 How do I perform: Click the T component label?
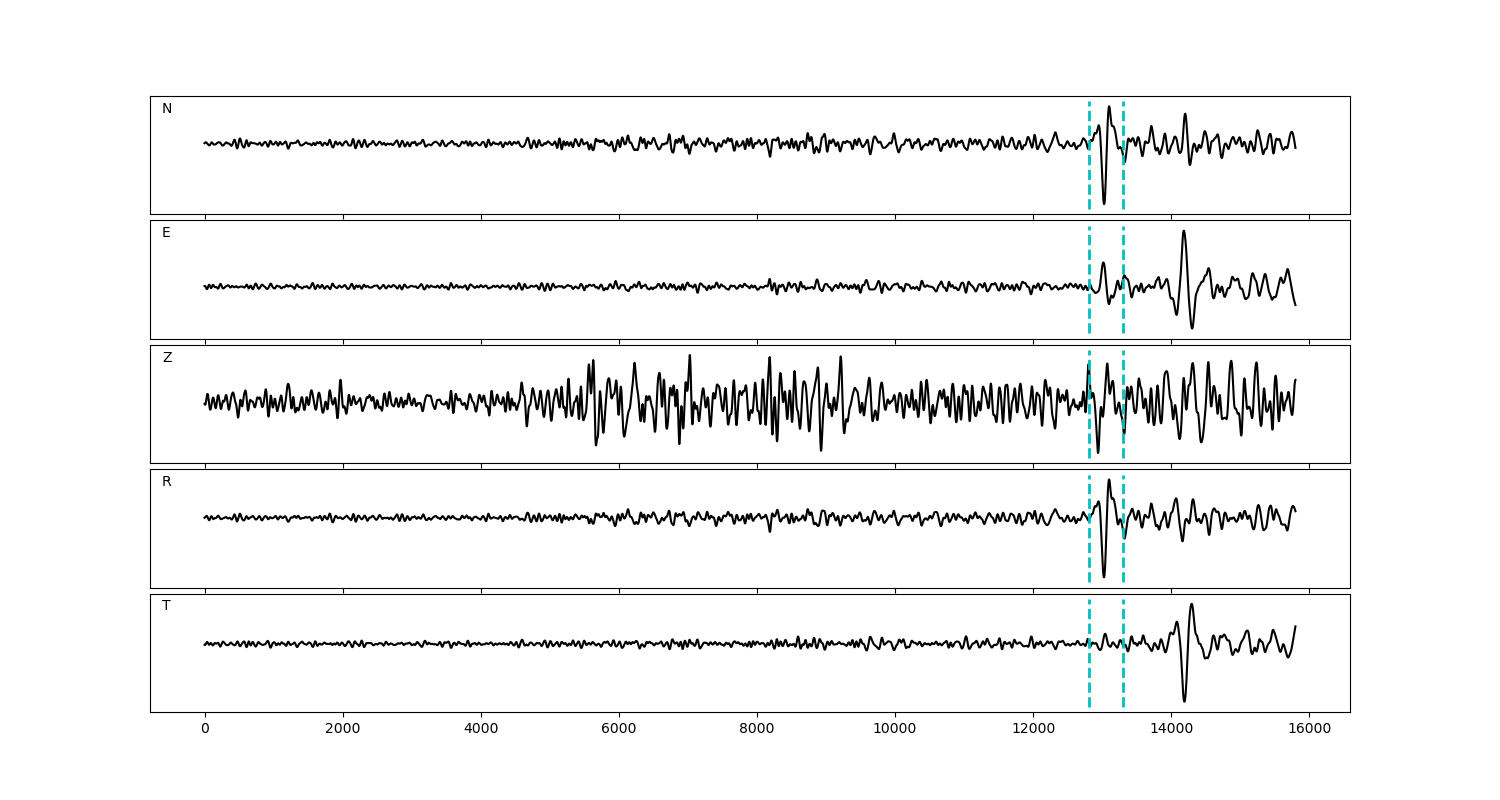tap(166, 606)
